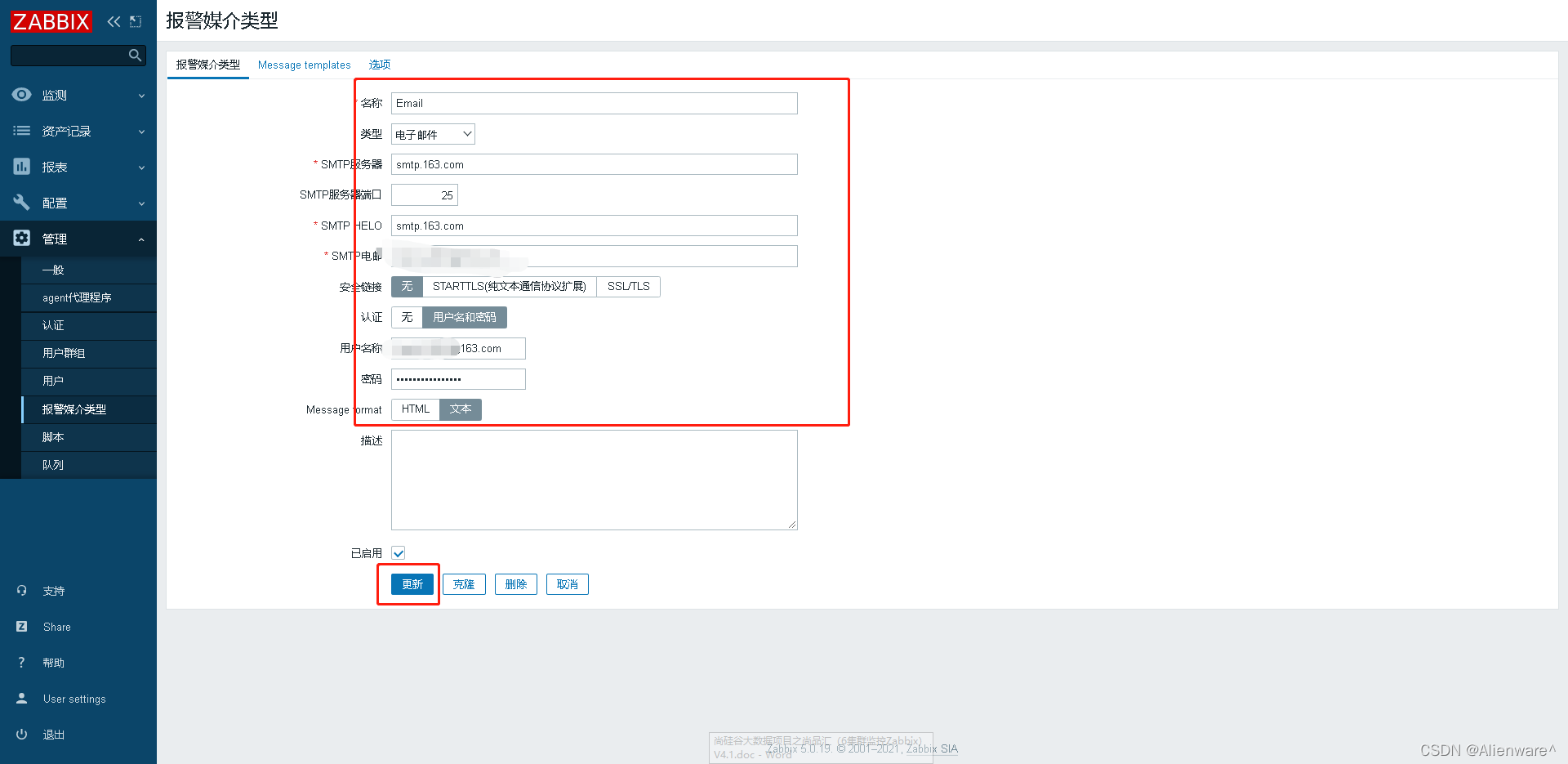Click the 克隆 button
Viewport: 1568px width, 764px height.
464,584
